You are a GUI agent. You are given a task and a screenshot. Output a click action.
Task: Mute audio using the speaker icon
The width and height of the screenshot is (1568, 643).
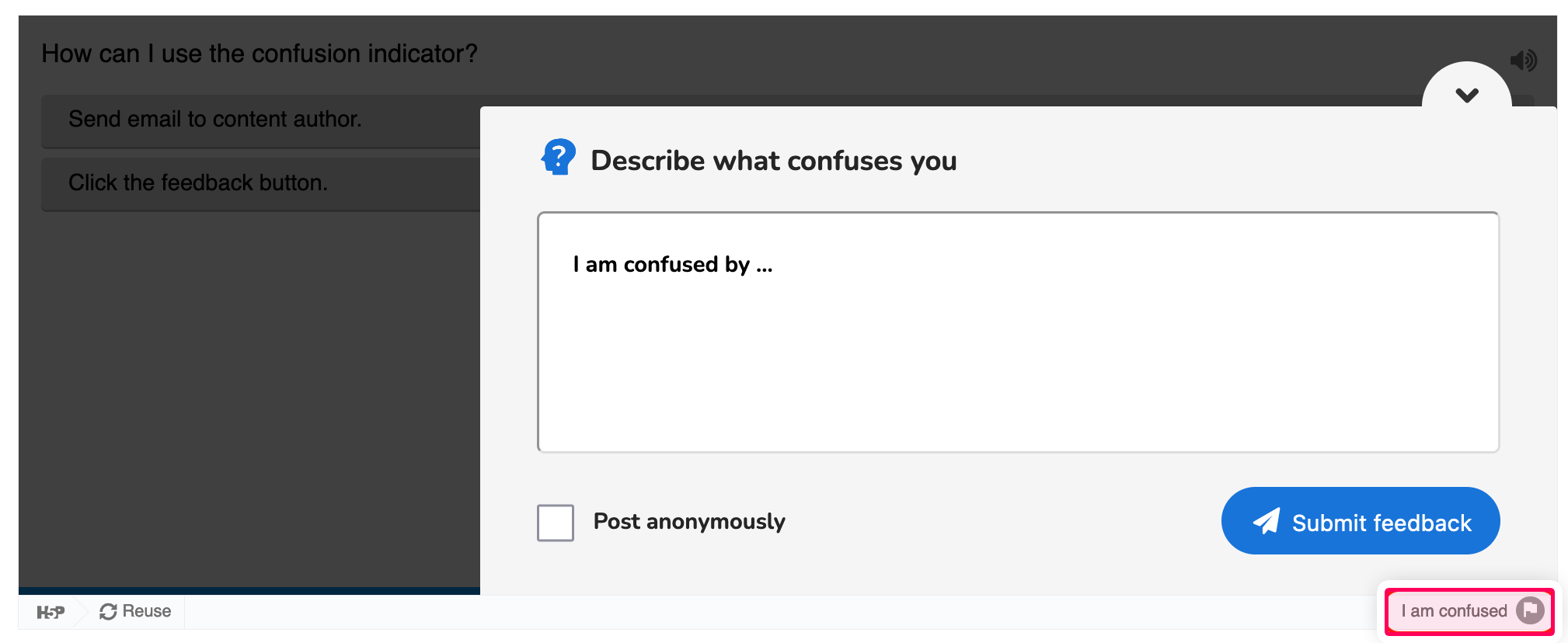[x=1523, y=59]
